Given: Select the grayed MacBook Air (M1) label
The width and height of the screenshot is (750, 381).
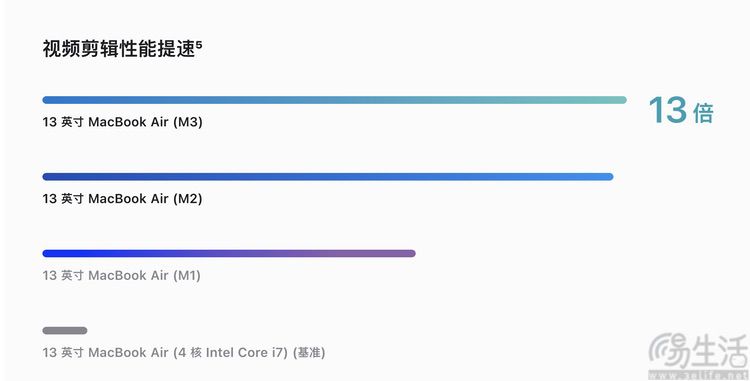Looking at the screenshot, I should (121, 275).
